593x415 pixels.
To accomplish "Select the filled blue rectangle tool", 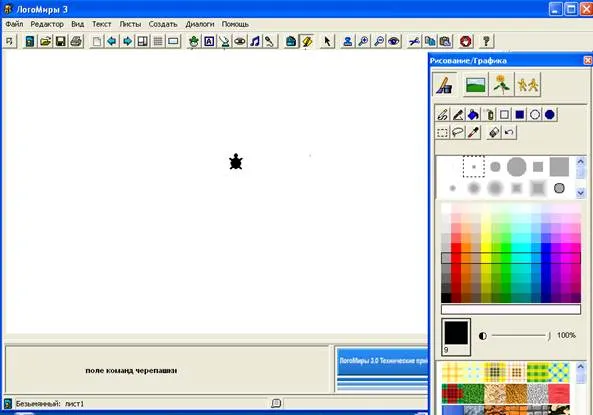I will (520, 114).
